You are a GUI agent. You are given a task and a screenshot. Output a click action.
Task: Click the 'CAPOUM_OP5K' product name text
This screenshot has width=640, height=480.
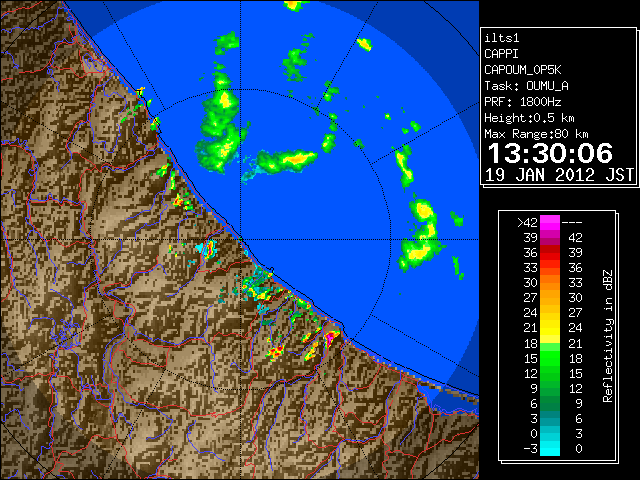[523, 70]
